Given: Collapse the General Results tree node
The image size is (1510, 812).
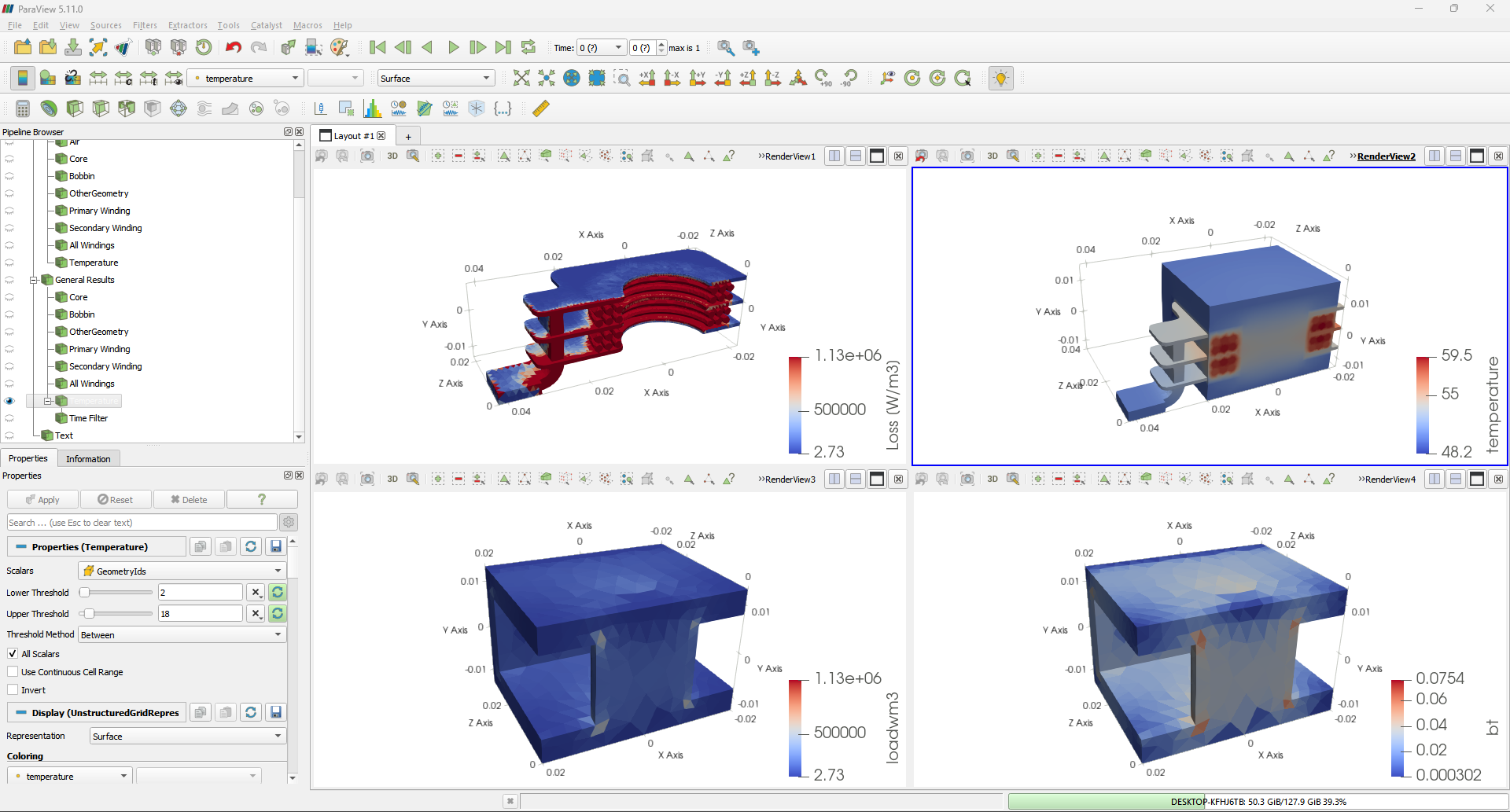Looking at the screenshot, I should click(x=34, y=280).
